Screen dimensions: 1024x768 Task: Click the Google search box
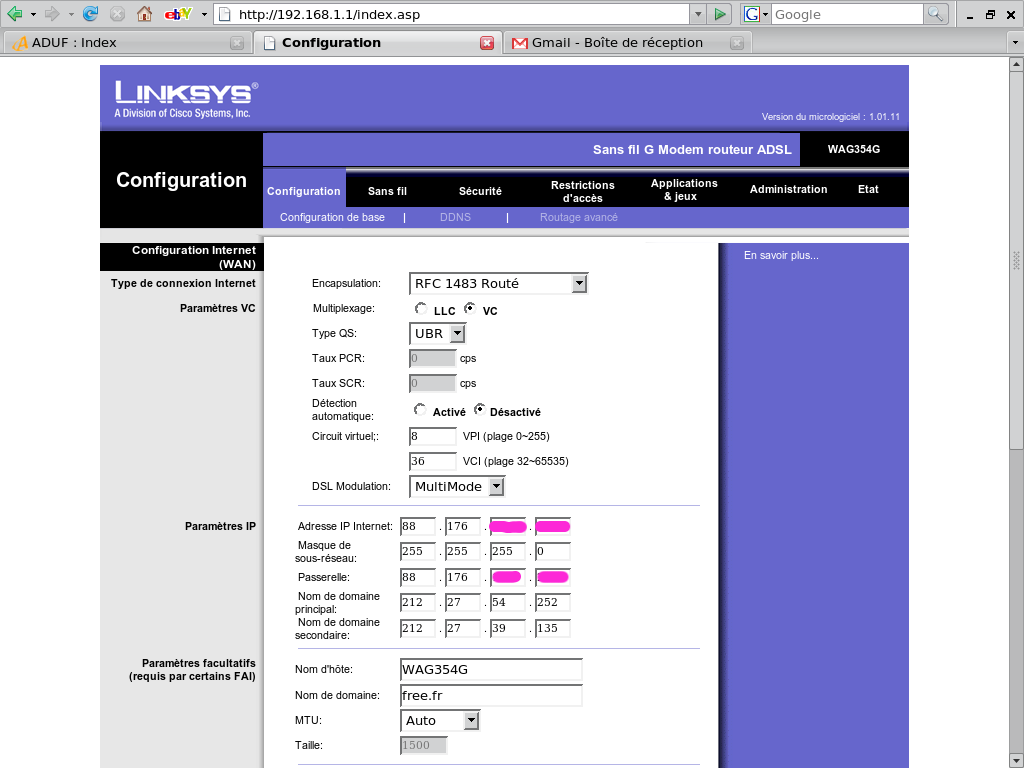point(847,14)
